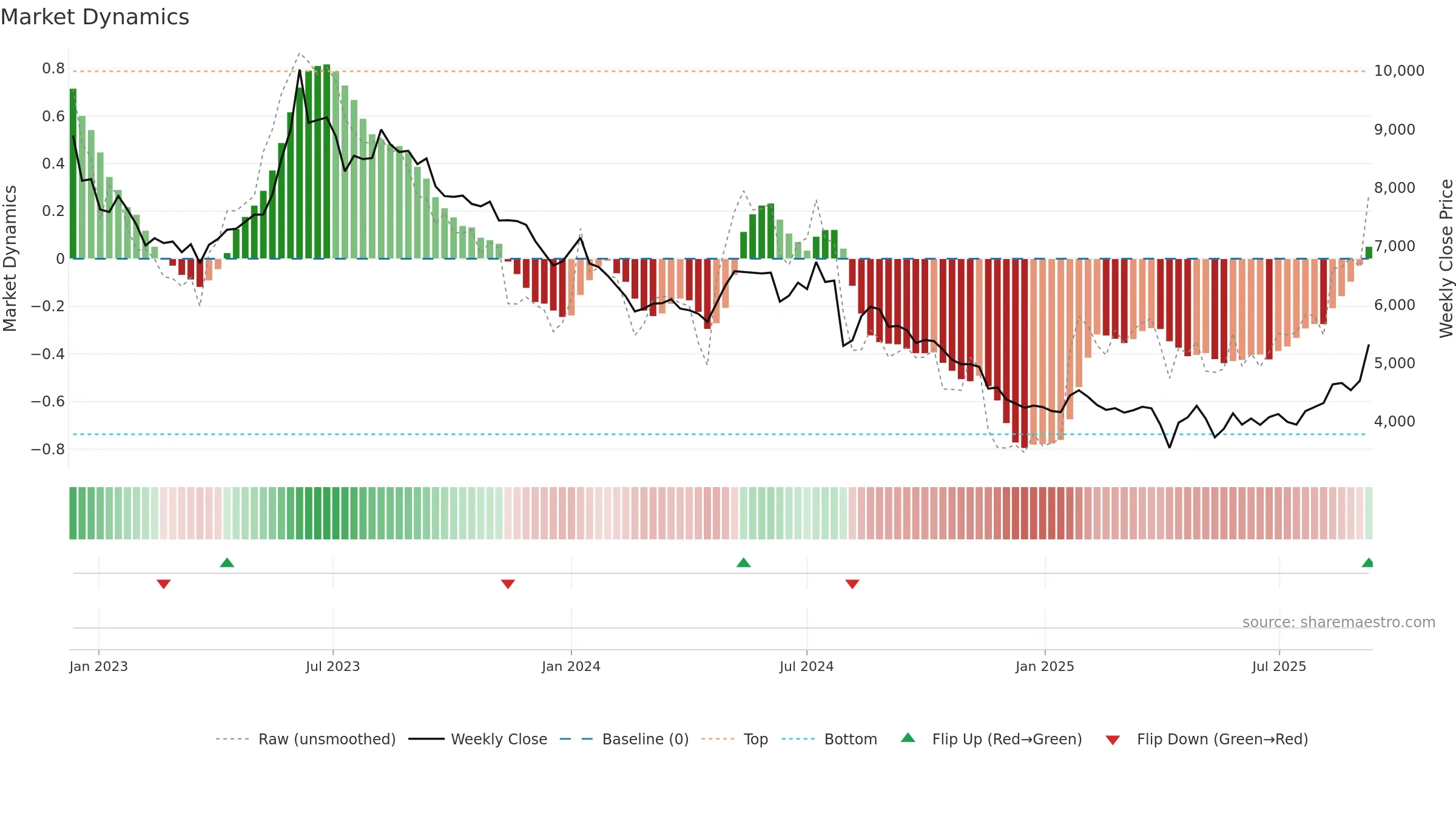Click the dark green heat strip cell near July 2023
This screenshot has height=819, width=1456.
click(326, 513)
